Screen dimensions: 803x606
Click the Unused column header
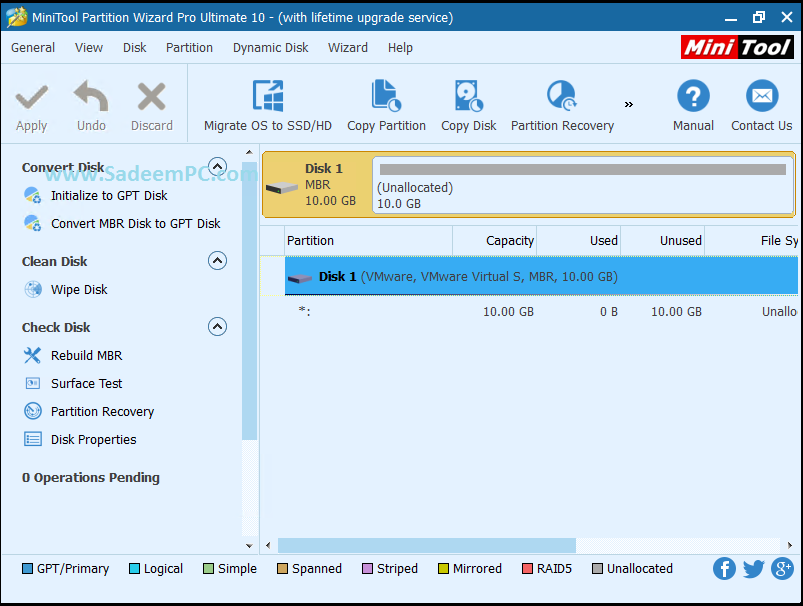click(x=663, y=241)
